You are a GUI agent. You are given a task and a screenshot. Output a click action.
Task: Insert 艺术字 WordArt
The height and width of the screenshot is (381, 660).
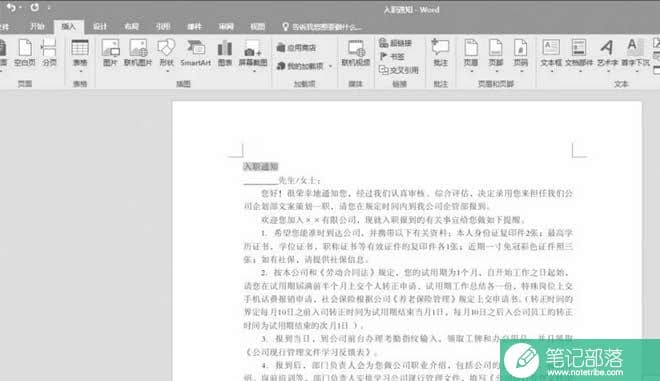point(607,55)
